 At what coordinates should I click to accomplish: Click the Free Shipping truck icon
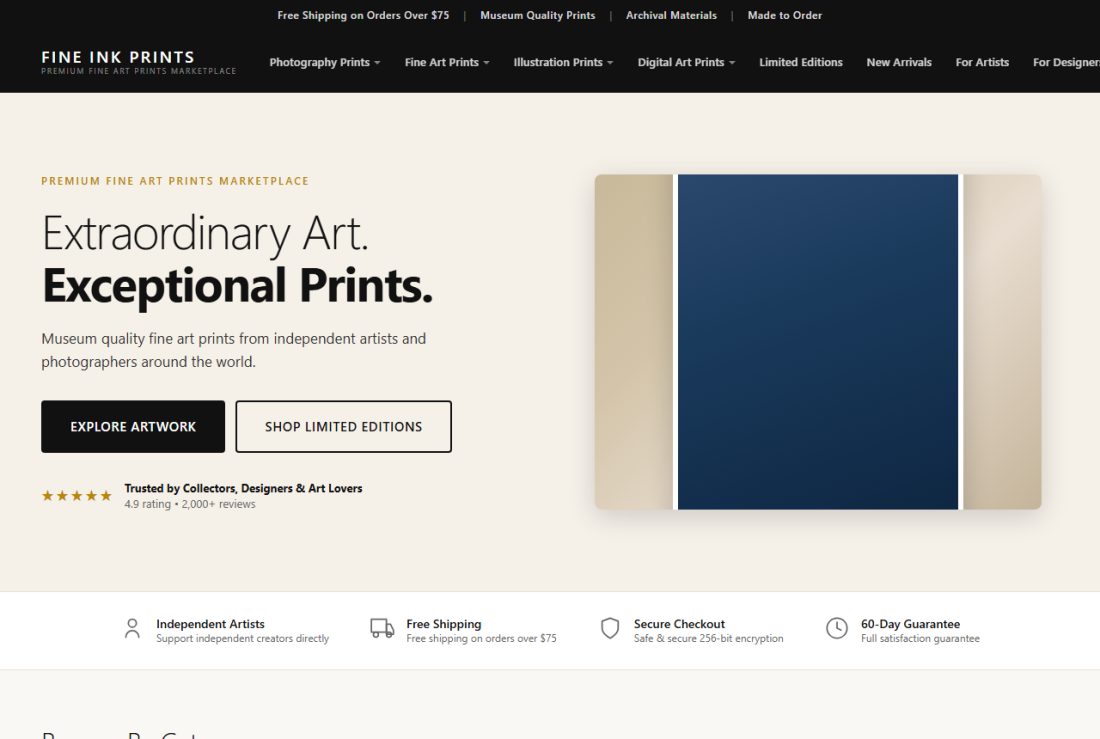tap(382, 628)
